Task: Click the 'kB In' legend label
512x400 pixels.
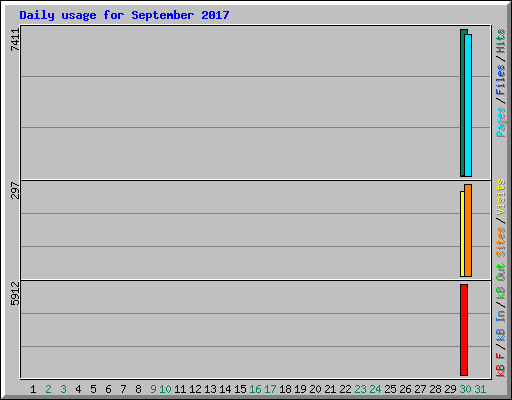Action: 500,325
